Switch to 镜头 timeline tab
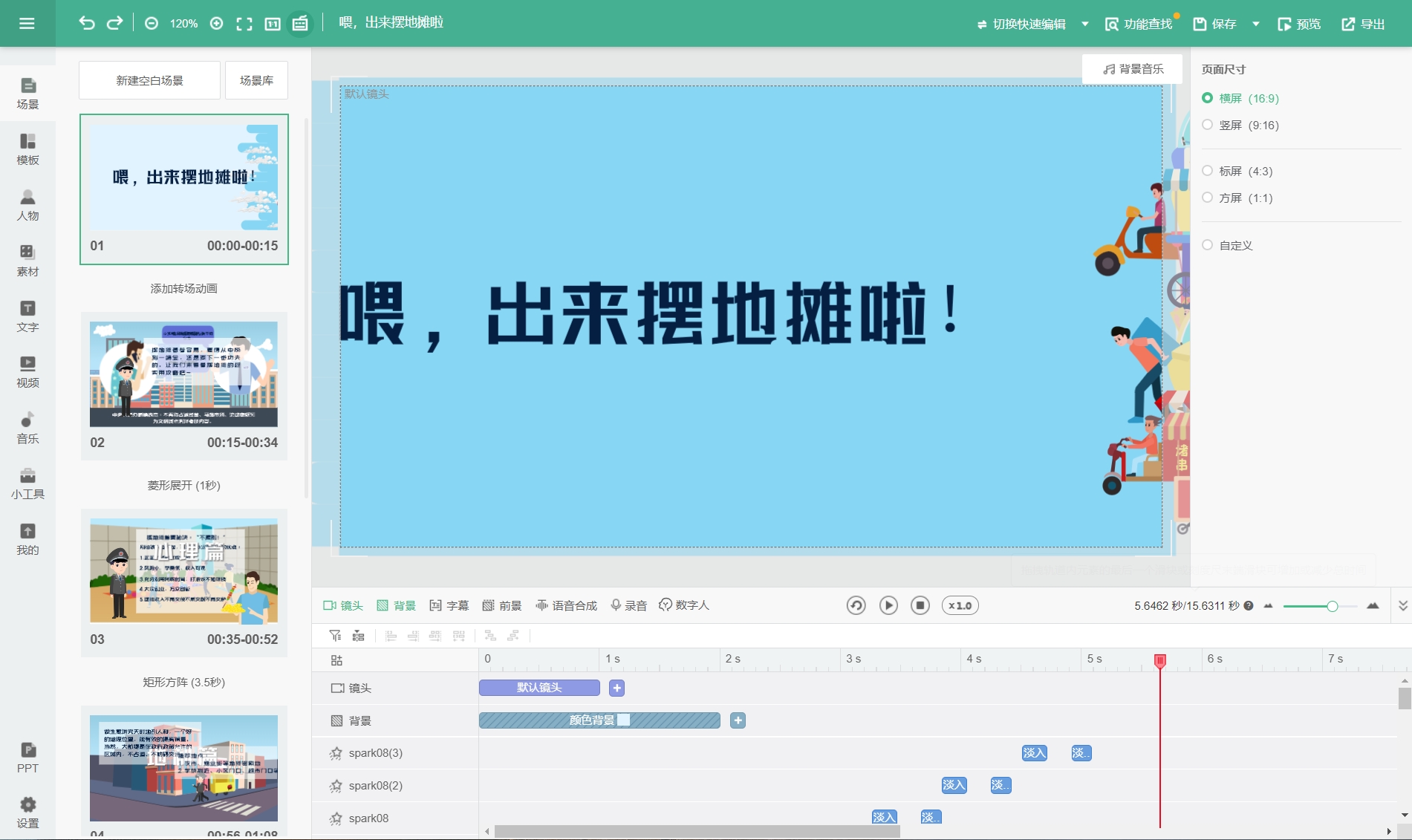 [x=343, y=605]
